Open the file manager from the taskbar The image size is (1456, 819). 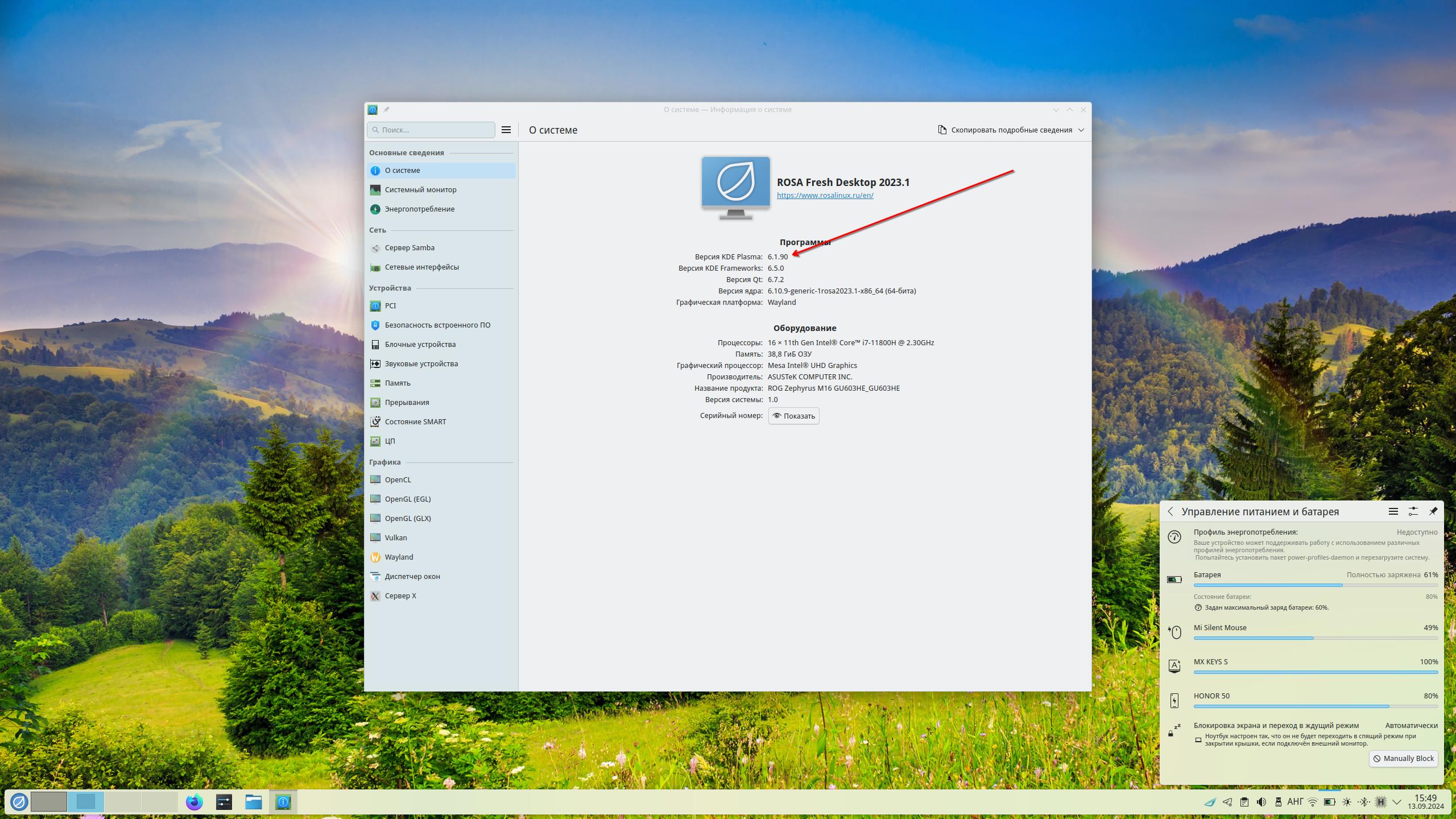click(x=254, y=802)
